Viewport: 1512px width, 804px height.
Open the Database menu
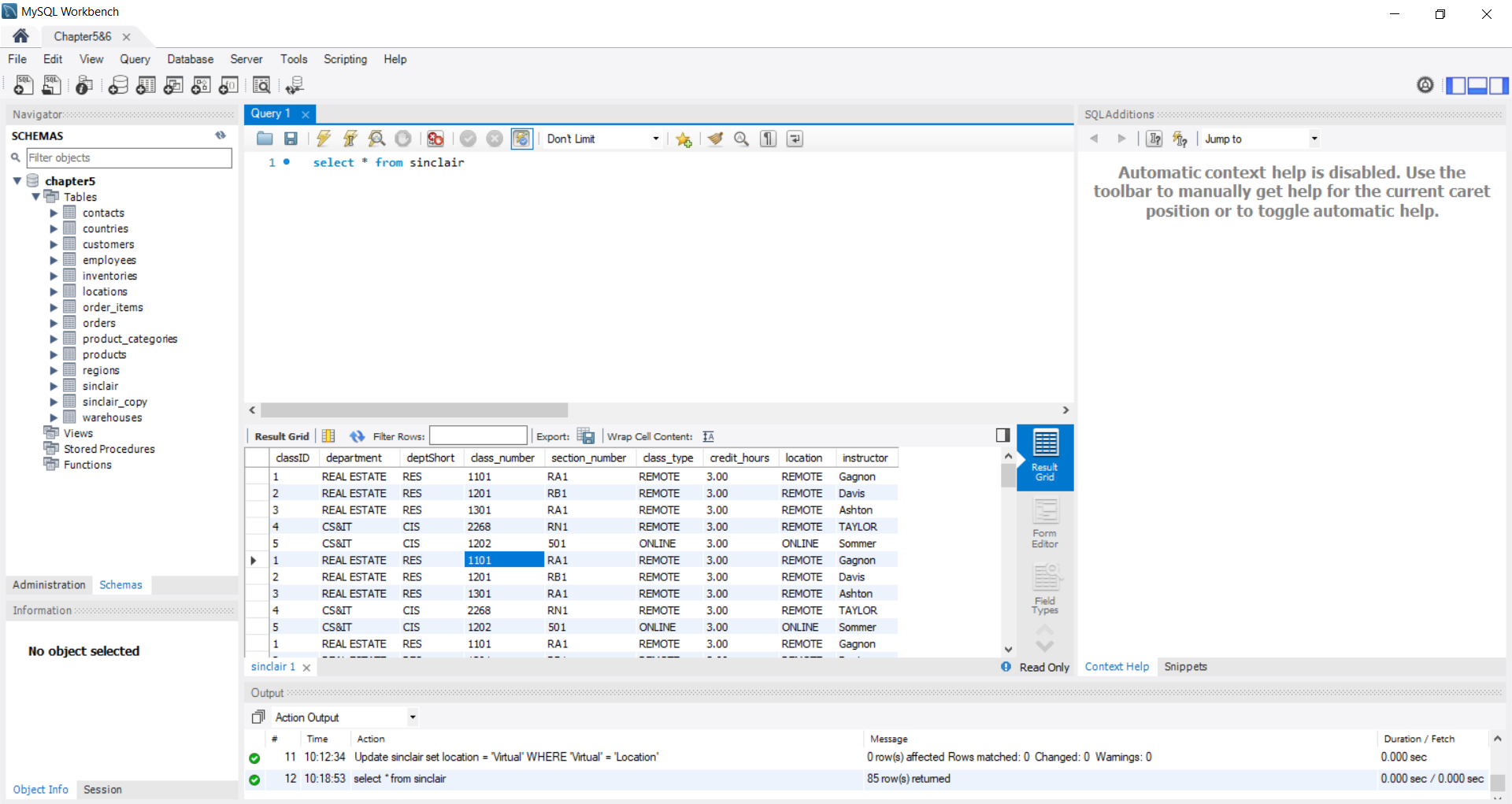[190, 59]
